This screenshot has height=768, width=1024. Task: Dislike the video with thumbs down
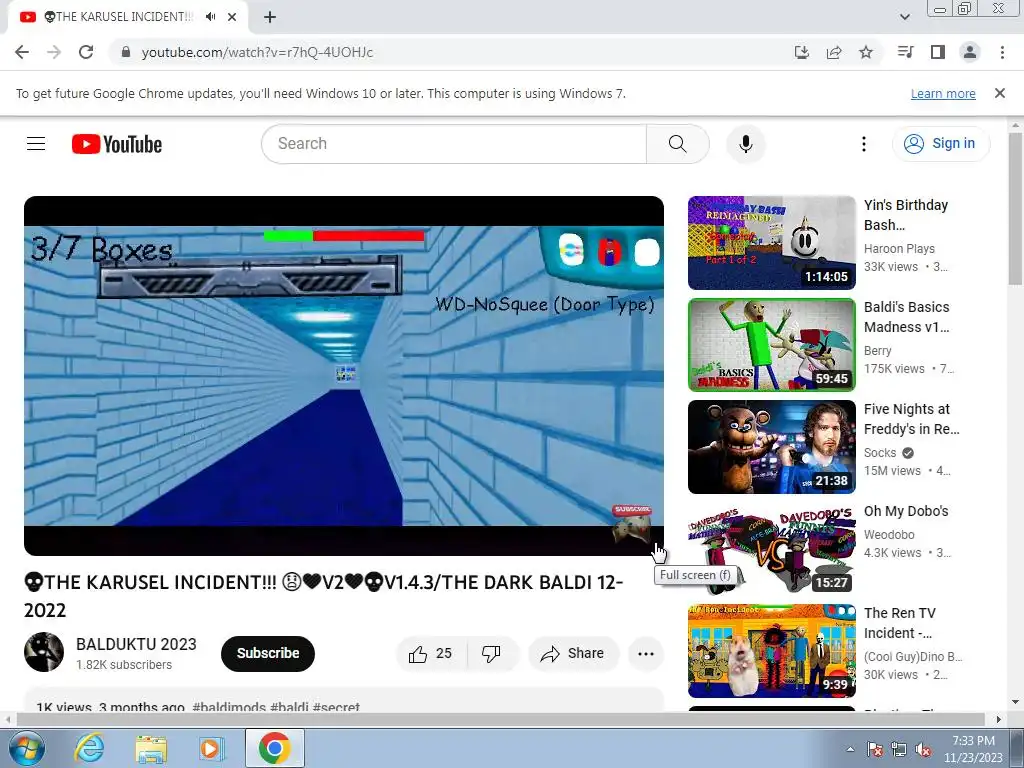(x=491, y=654)
